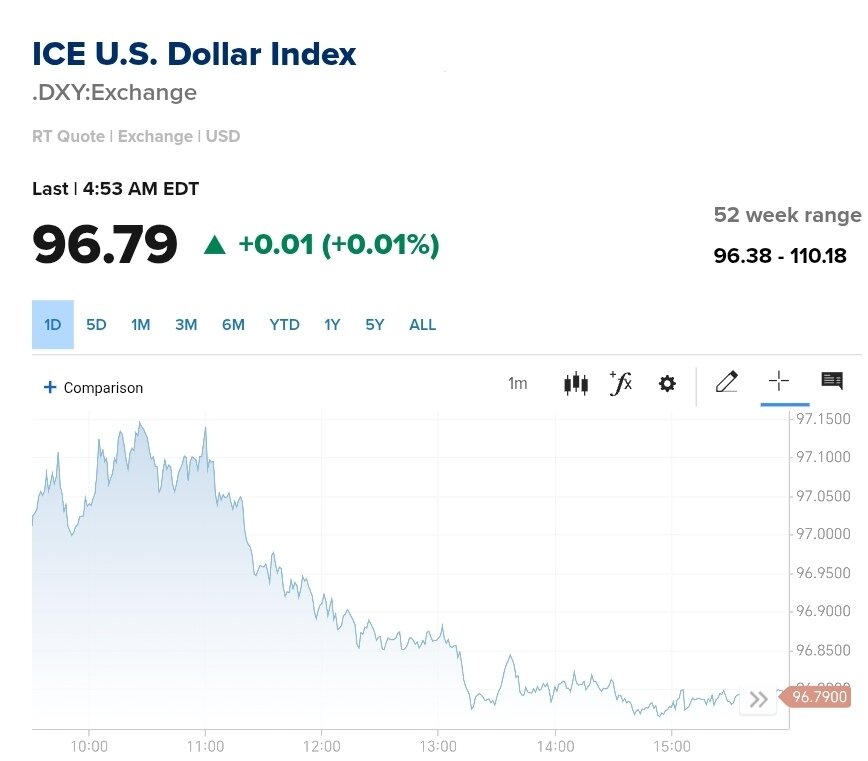Click the double-arrow scroll-to-latest button
868x761 pixels.
758,699
